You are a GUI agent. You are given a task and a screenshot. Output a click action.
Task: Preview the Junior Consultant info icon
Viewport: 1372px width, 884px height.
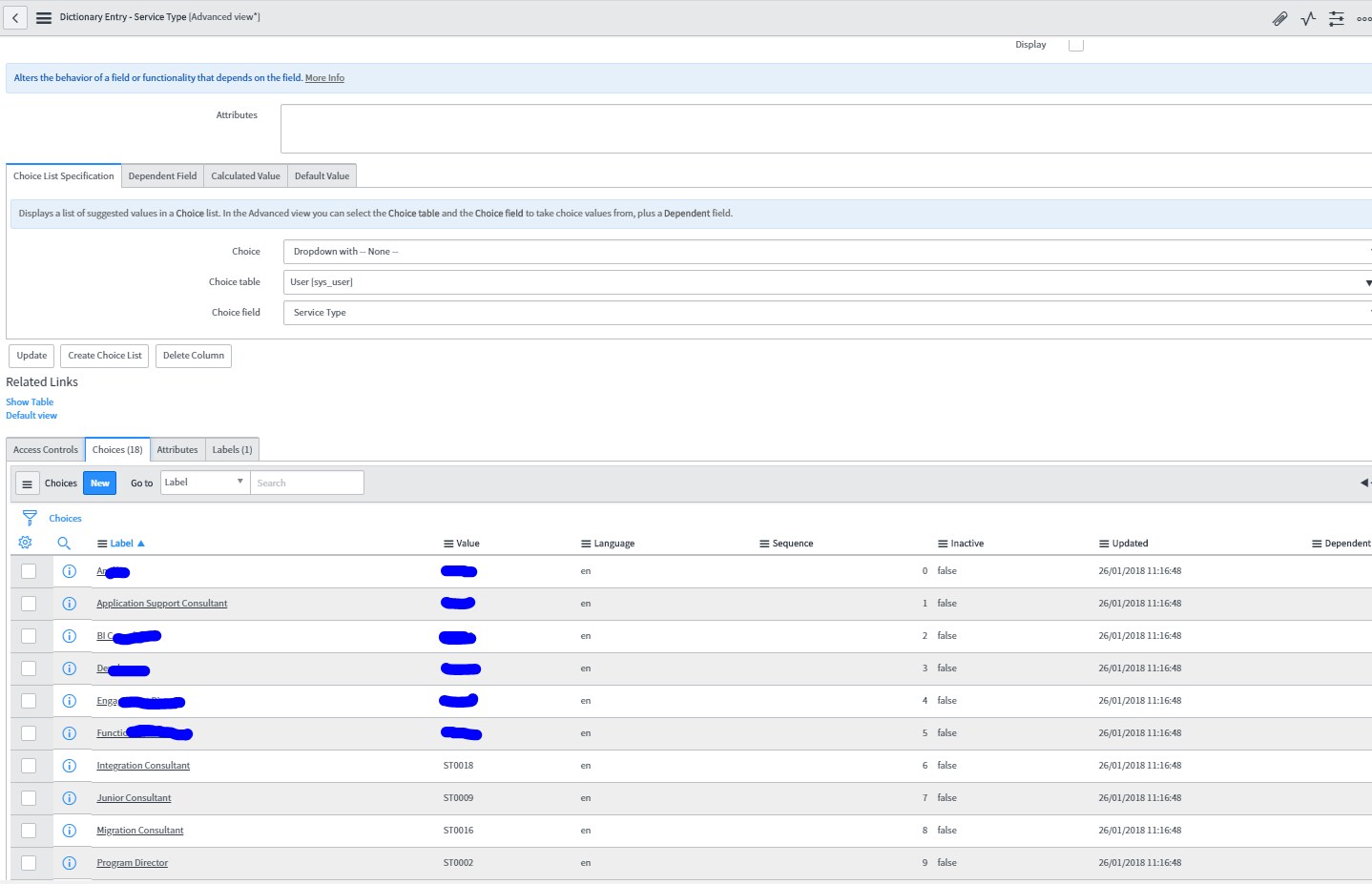[69, 798]
